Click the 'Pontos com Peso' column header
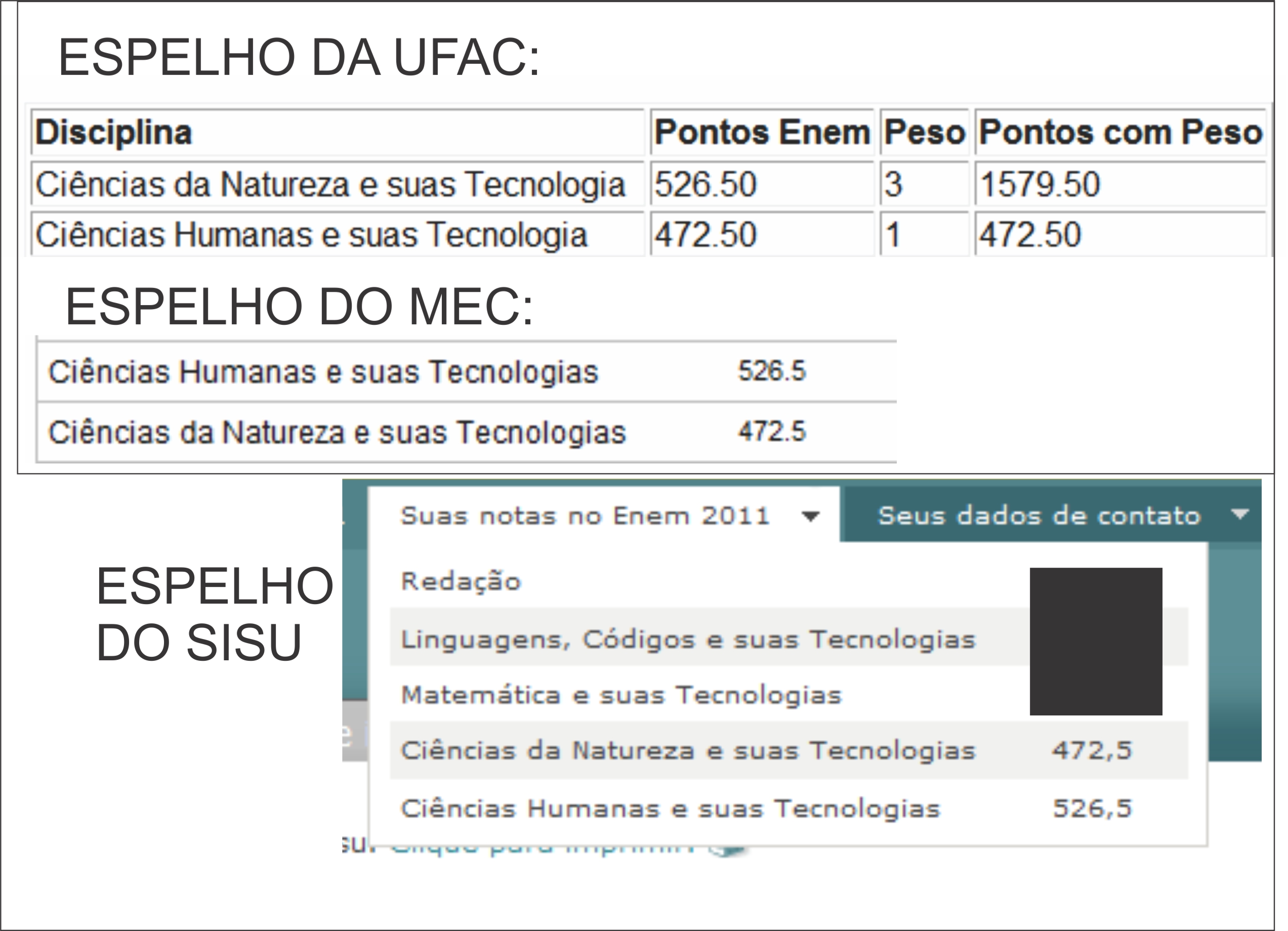This screenshot has width=1288, height=931. (1120, 133)
